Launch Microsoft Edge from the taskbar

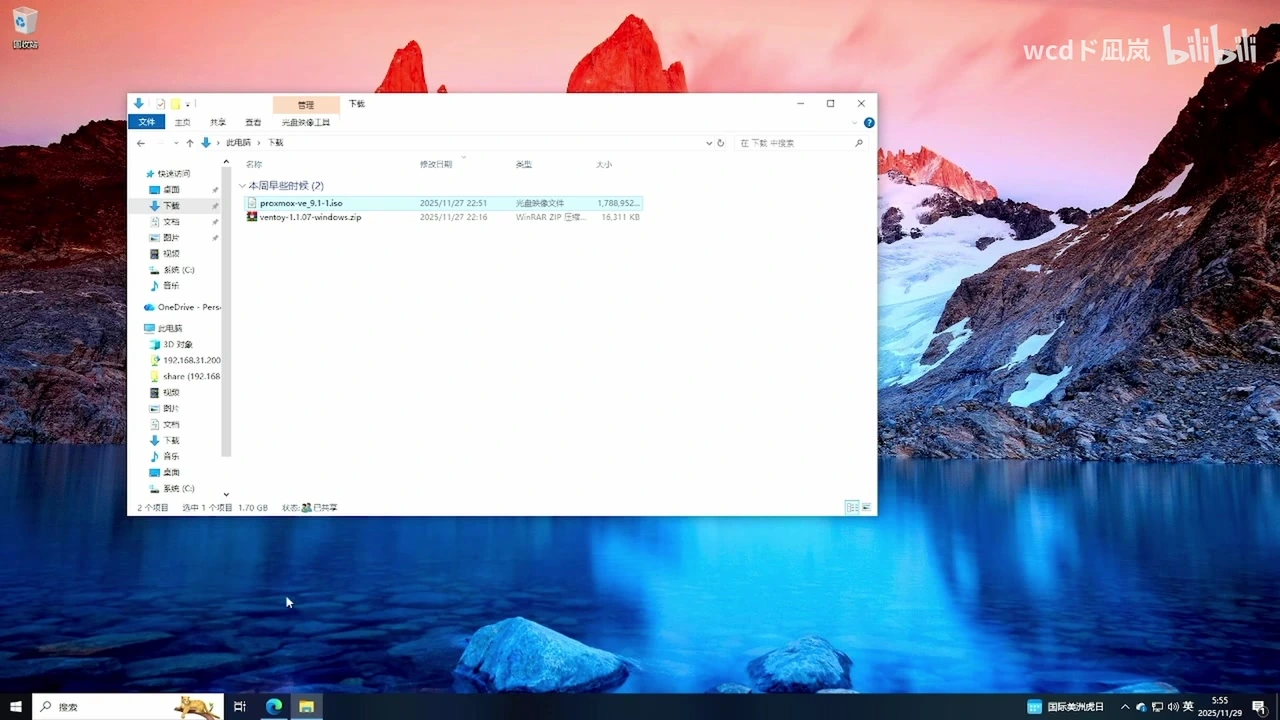click(274, 707)
